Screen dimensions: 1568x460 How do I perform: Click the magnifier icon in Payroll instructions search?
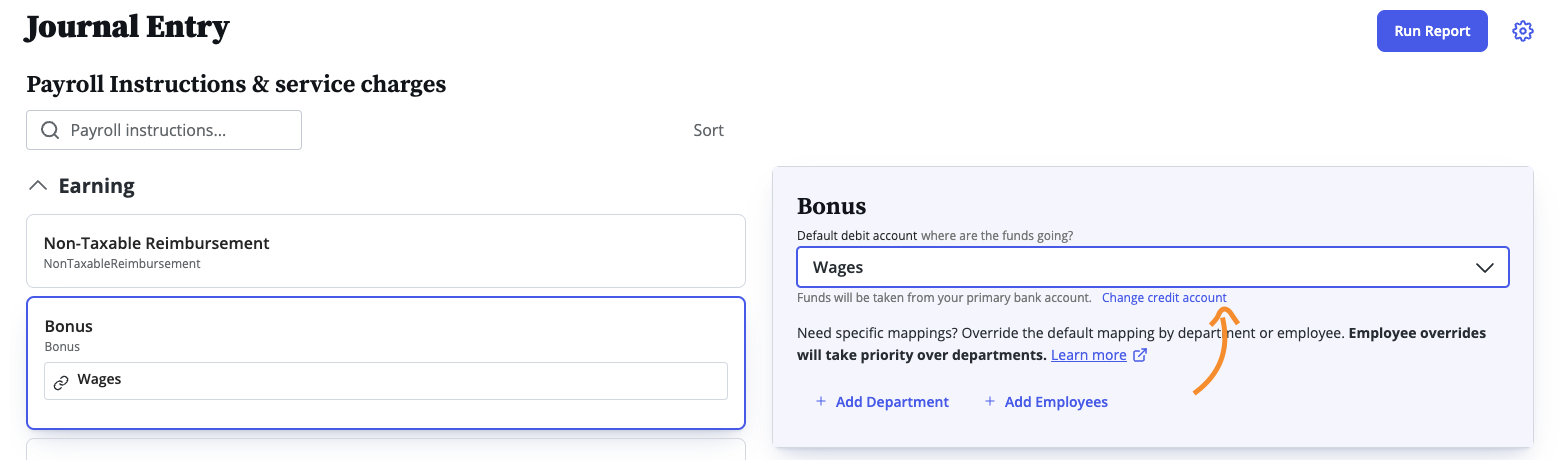click(x=50, y=130)
